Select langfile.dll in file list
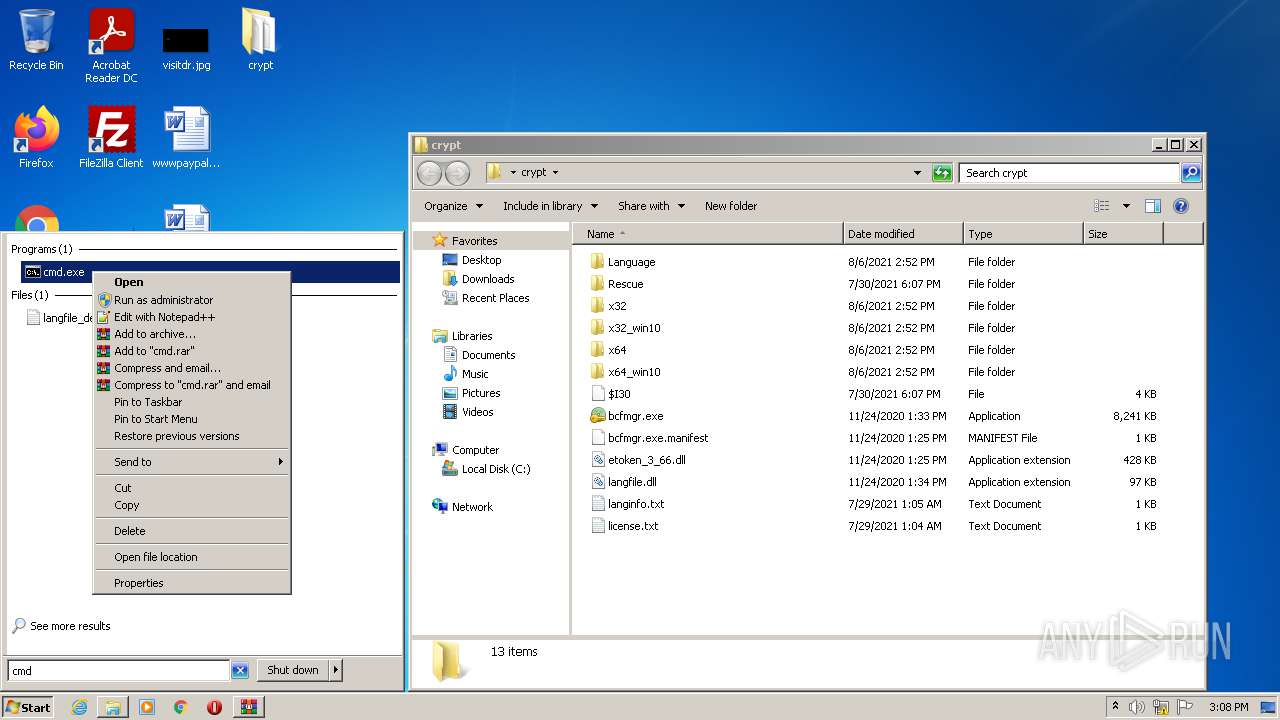1280x720 pixels. [632, 482]
